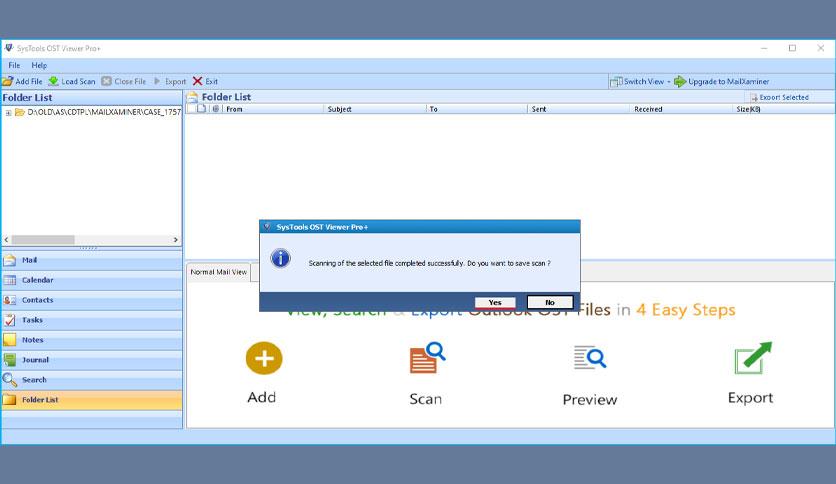The image size is (836, 484).
Task: Click the red Exit toolbar icon
Action: click(198, 81)
